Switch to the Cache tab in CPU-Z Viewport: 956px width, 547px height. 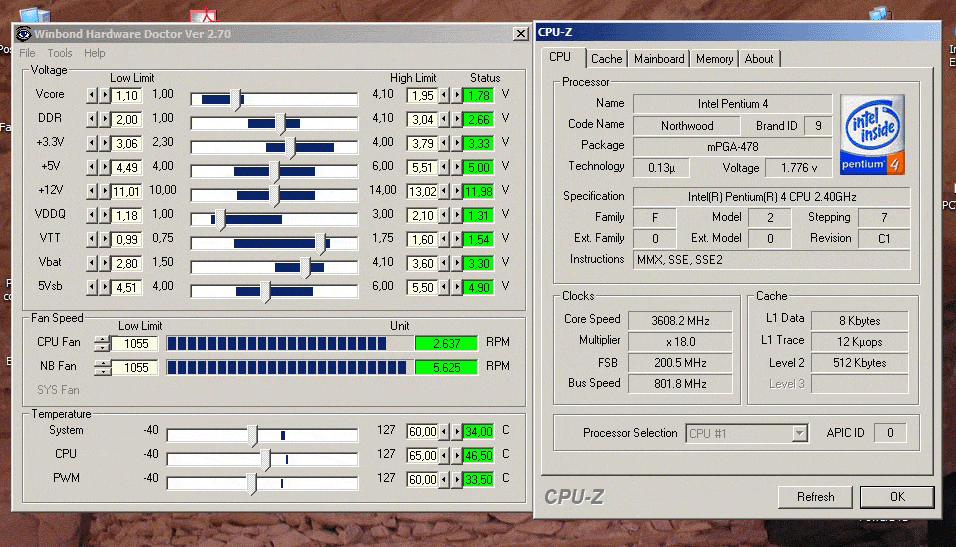point(607,59)
